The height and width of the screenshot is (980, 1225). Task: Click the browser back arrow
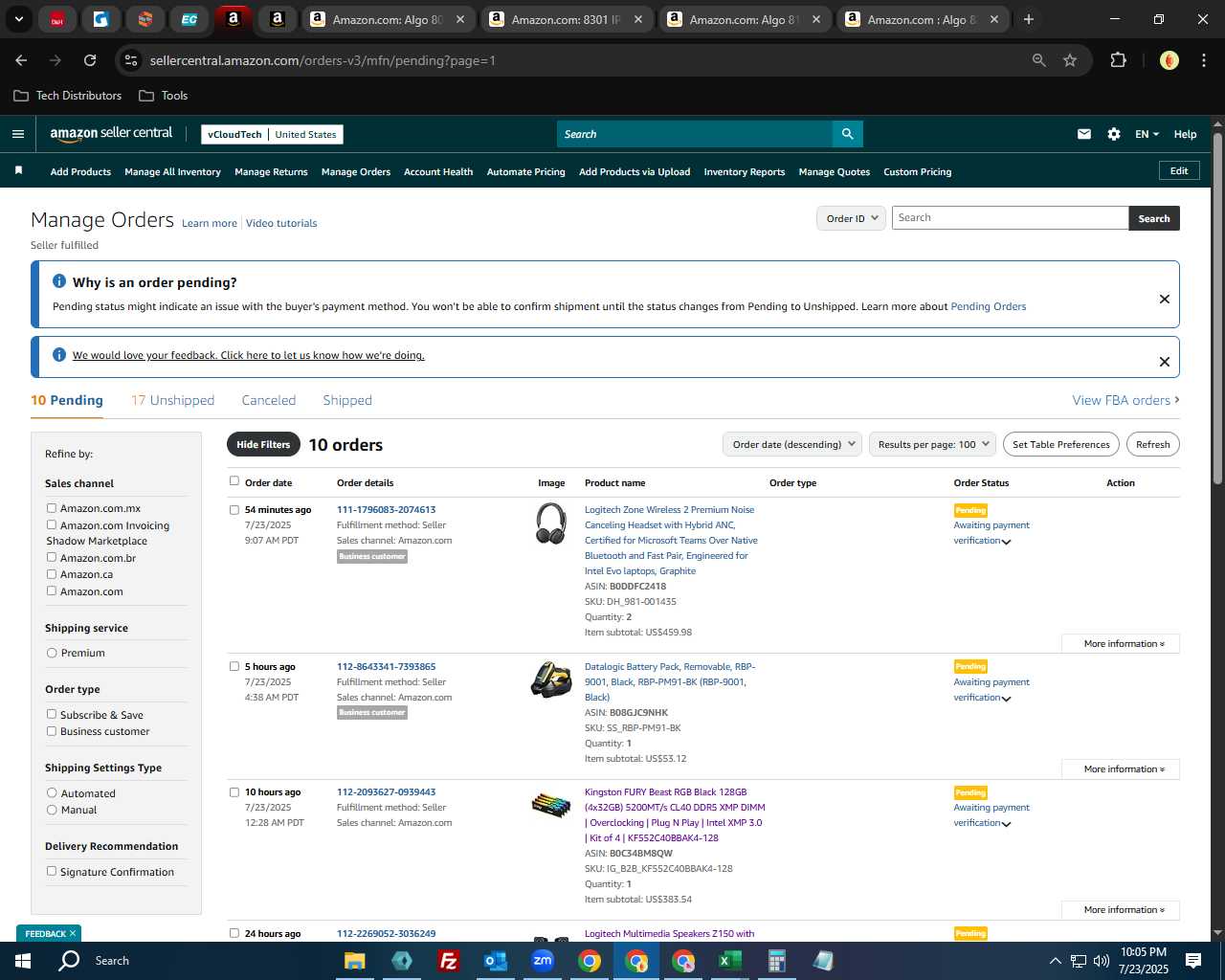(21, 60)
